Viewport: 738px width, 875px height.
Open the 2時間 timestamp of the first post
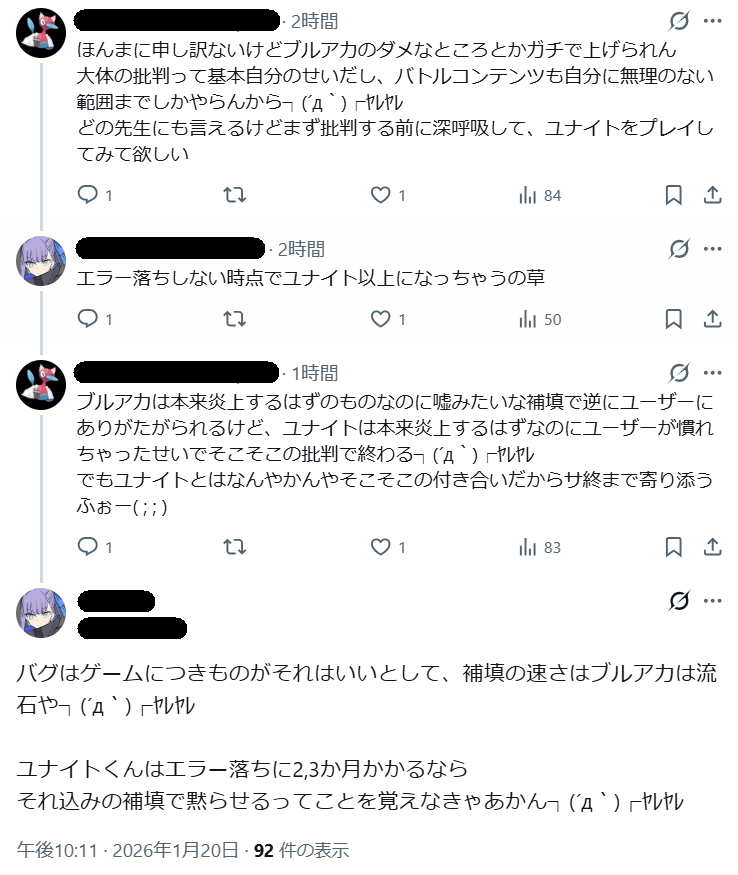(x=314, y=20)
